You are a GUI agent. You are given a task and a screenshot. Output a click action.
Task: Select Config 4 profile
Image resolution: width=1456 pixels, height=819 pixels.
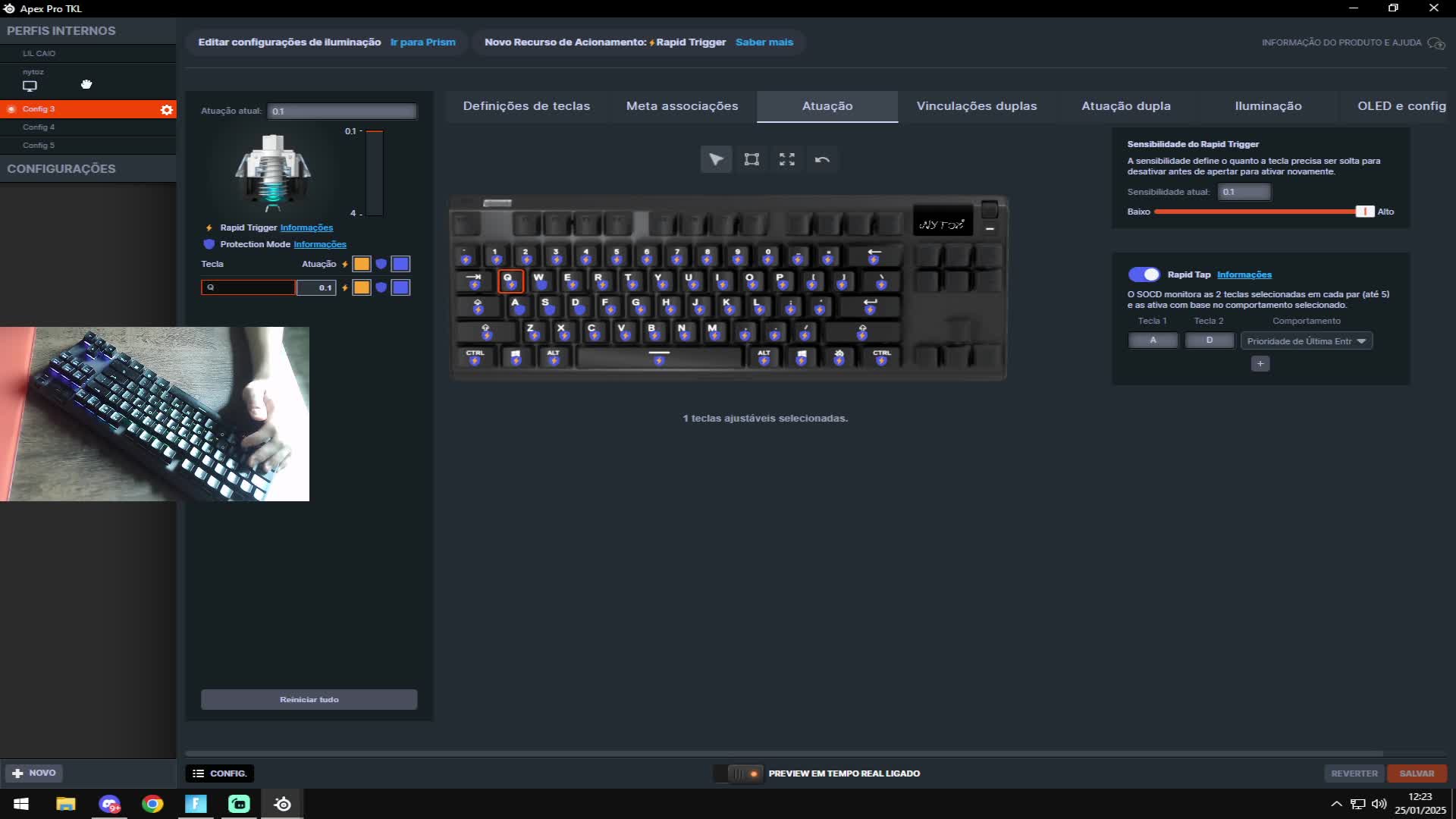88,127
